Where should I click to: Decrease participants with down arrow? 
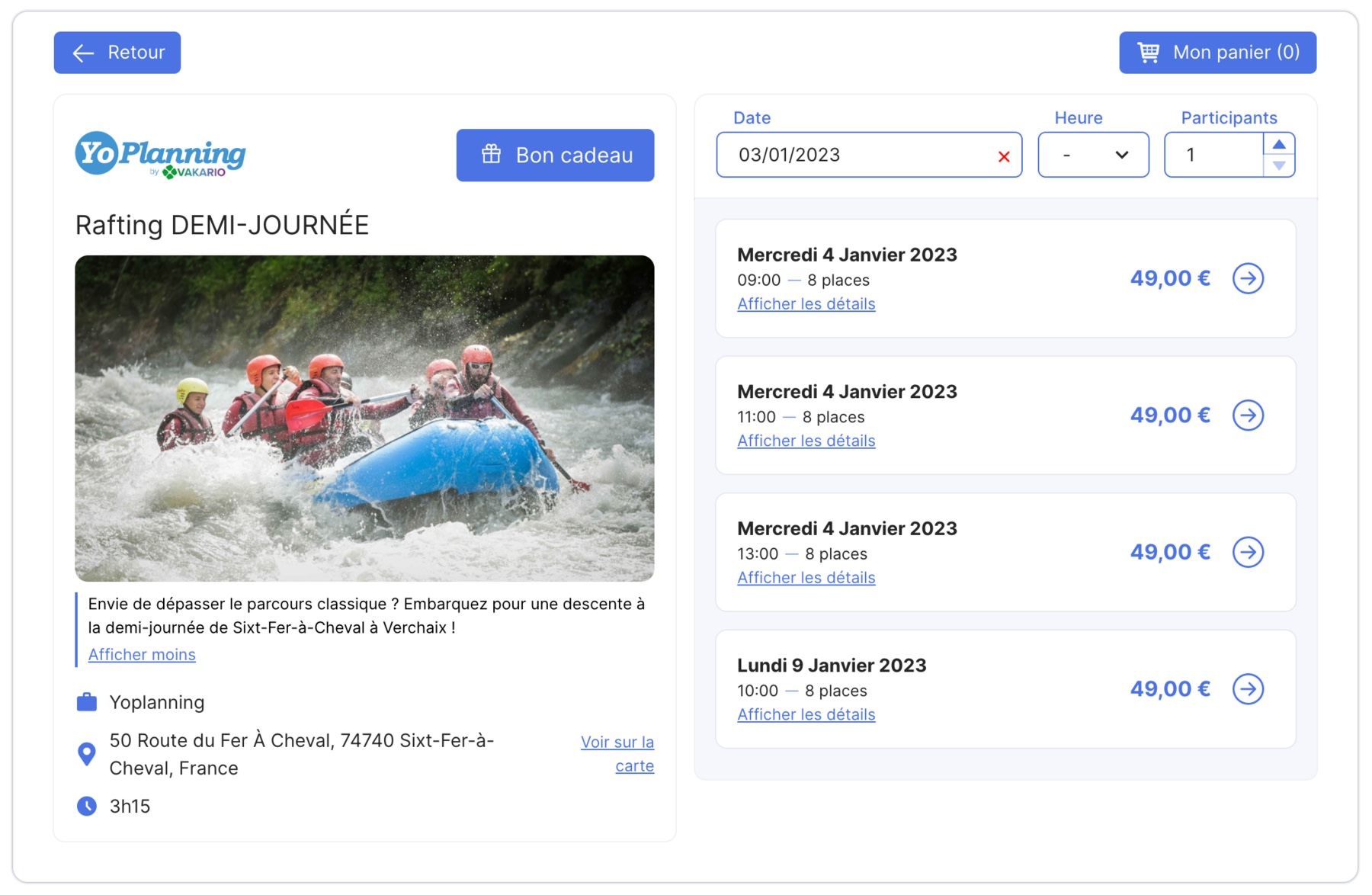1279,165
